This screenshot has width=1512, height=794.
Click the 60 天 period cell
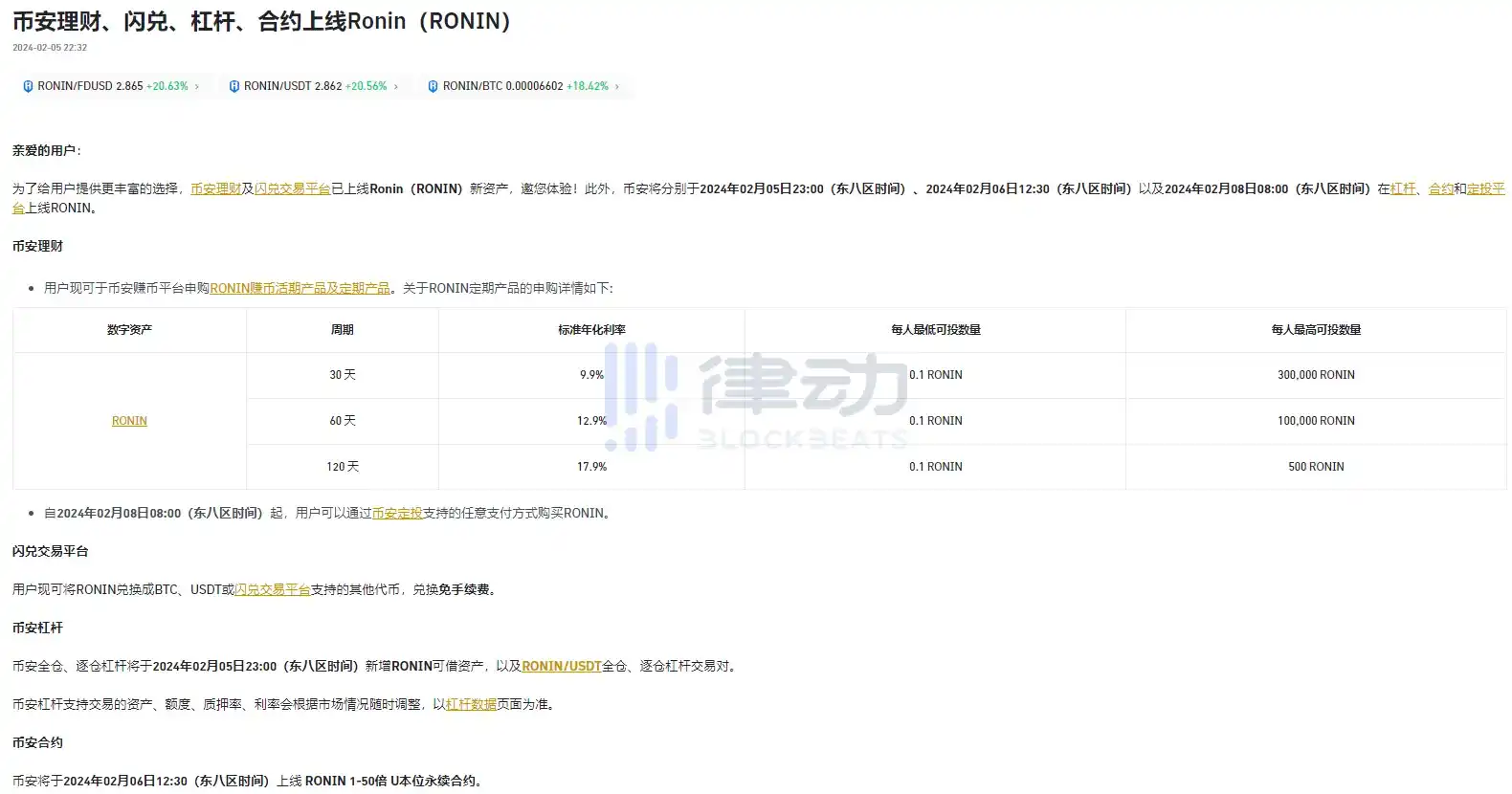[x=343, y=421]
